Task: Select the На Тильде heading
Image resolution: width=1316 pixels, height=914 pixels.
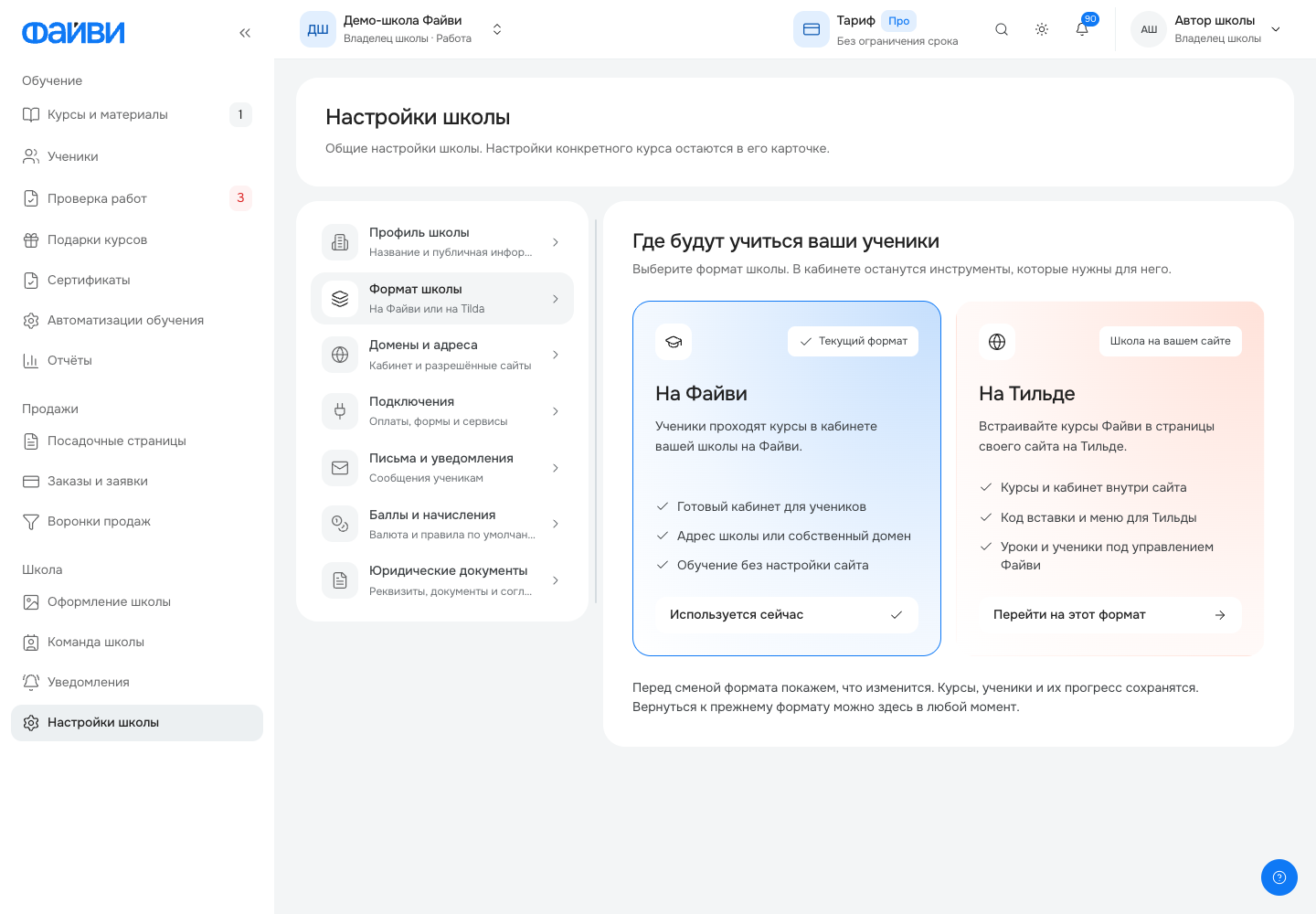Action: [1026, 394]
